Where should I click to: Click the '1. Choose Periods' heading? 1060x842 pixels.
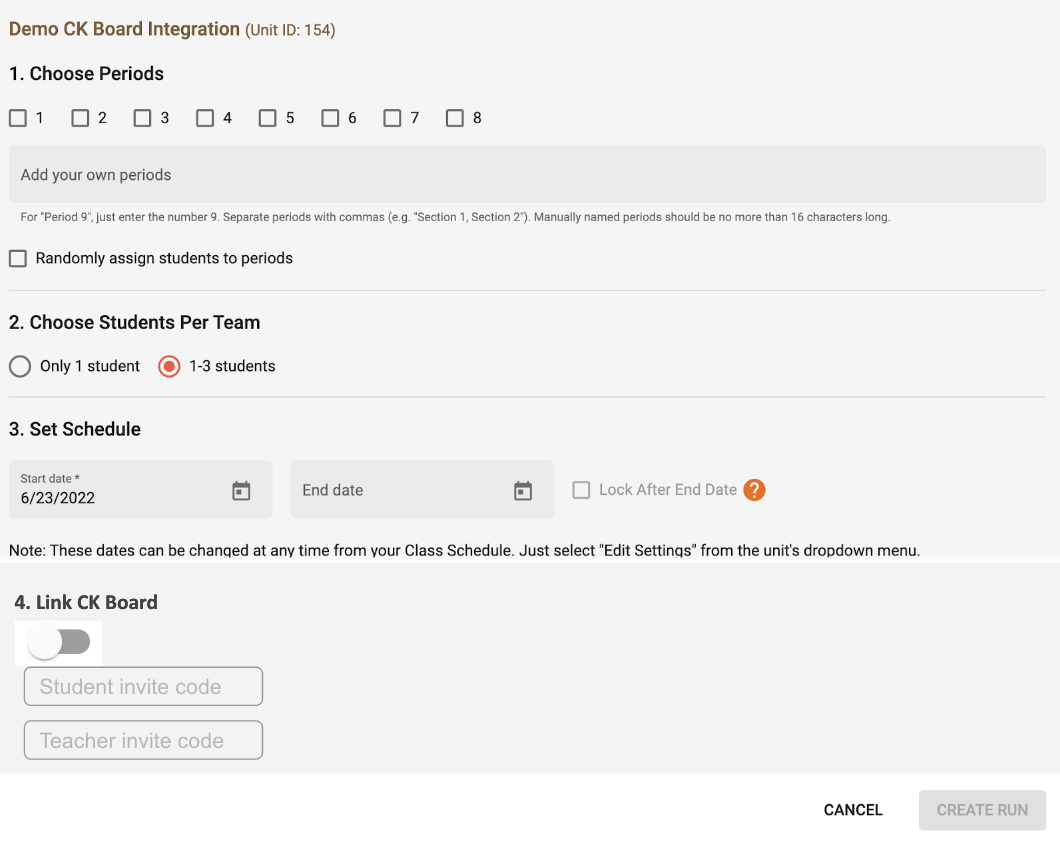[87, 74]
